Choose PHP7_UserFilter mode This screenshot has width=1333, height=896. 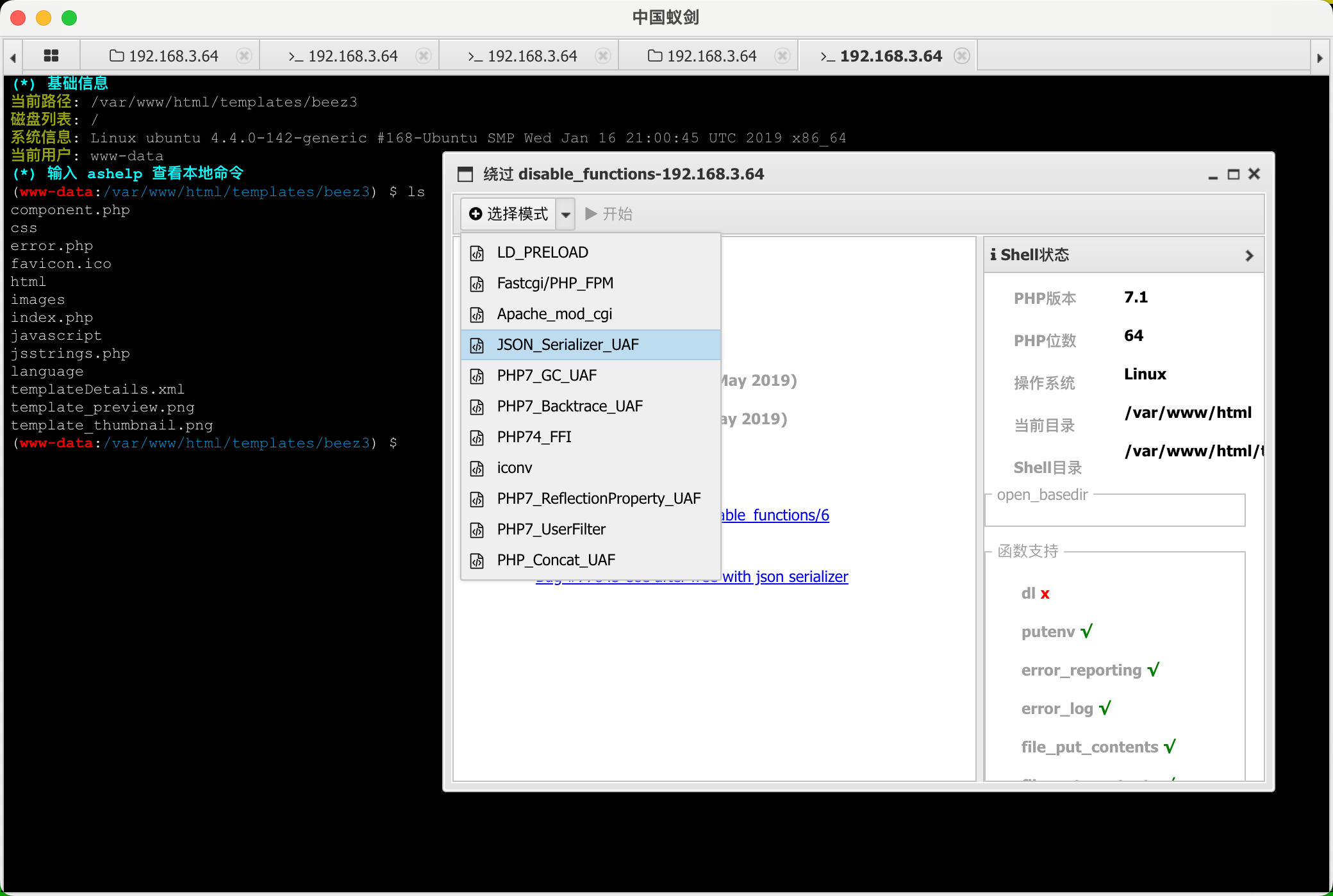591,529
